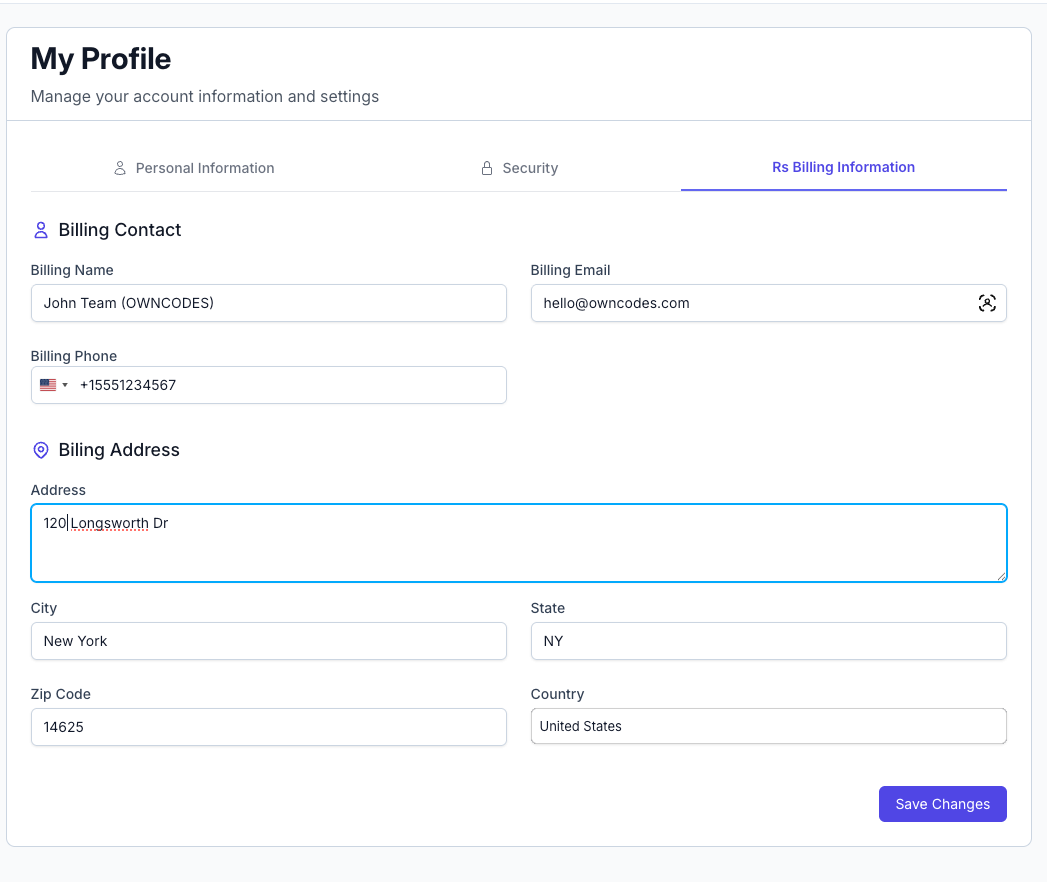This screenshot has width=1047, height=882.
Task: Click the State field showing NY
Action: coord(768,641)
